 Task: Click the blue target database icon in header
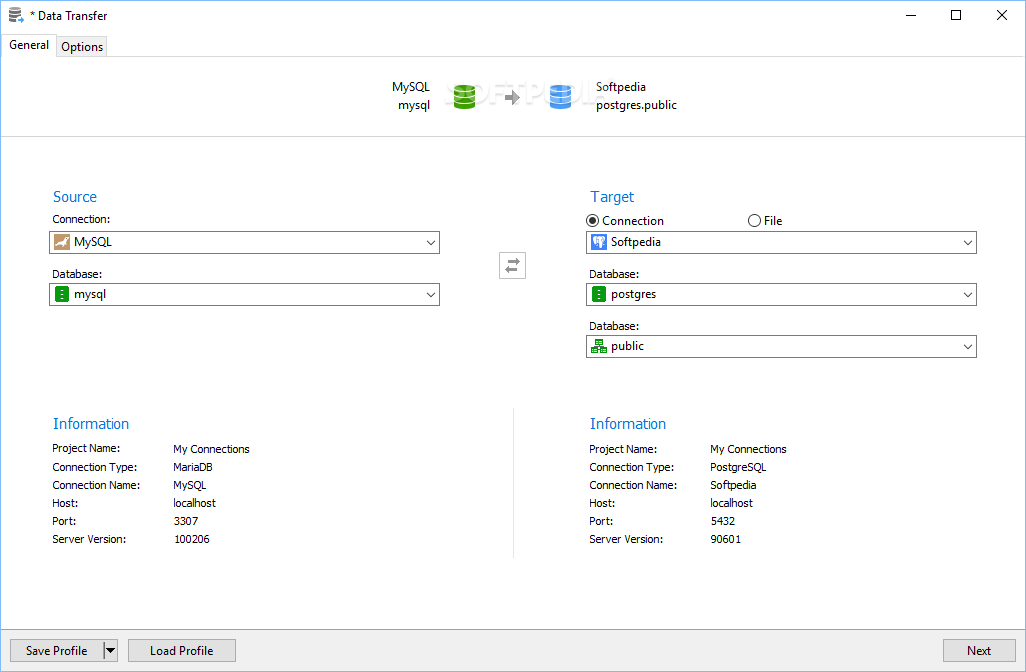click(560, 97)
